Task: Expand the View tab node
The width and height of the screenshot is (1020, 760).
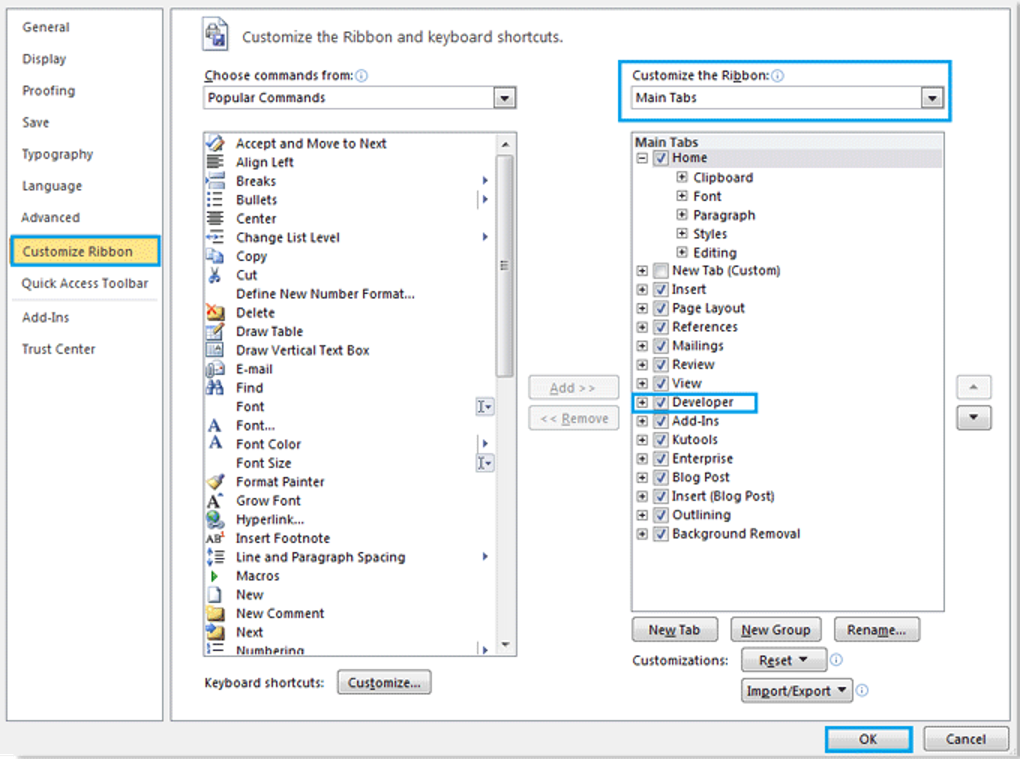Action: click(x=642, y=384)
